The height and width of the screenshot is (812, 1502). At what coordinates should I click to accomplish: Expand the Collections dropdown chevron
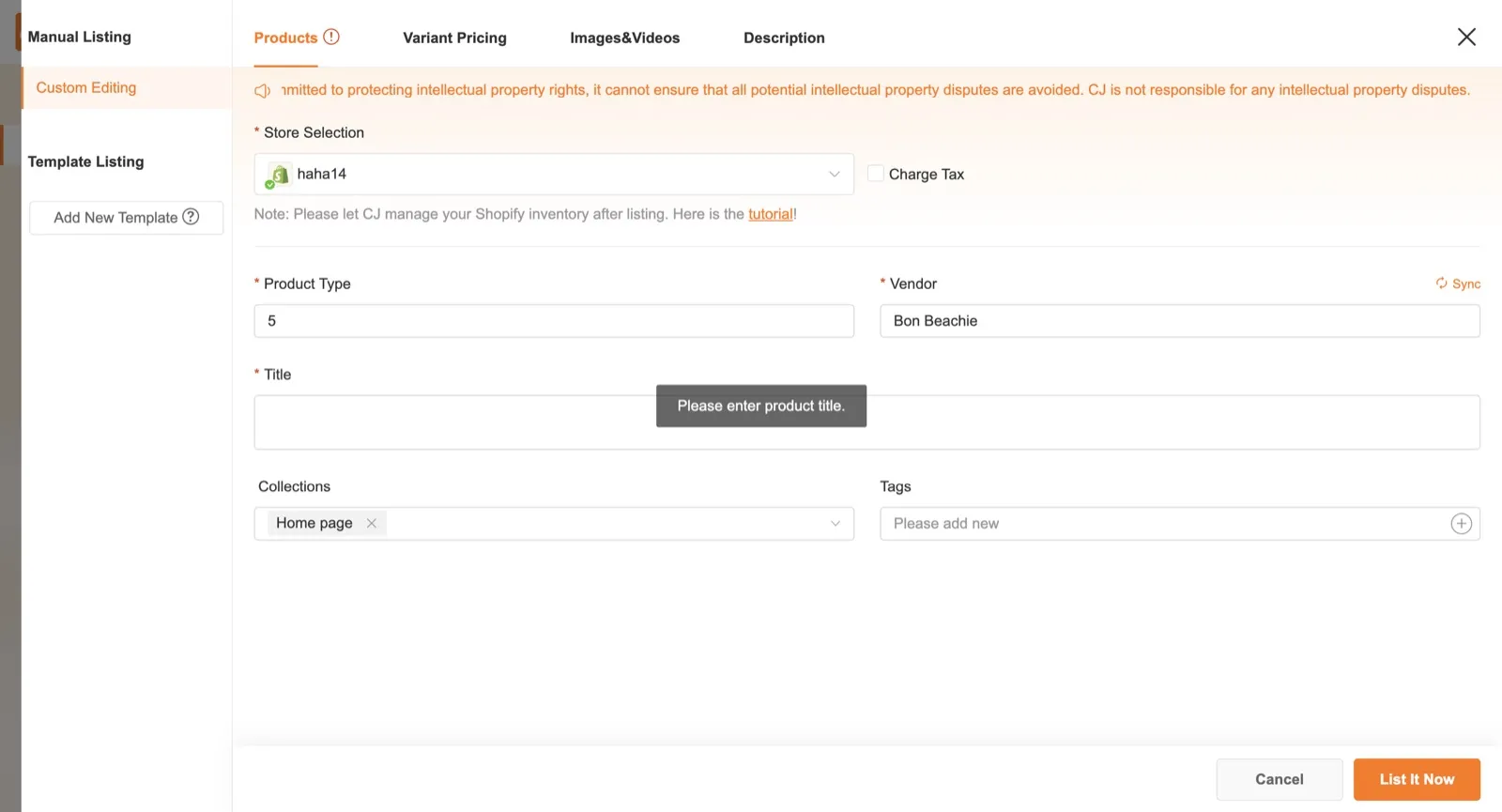[835, 524]
